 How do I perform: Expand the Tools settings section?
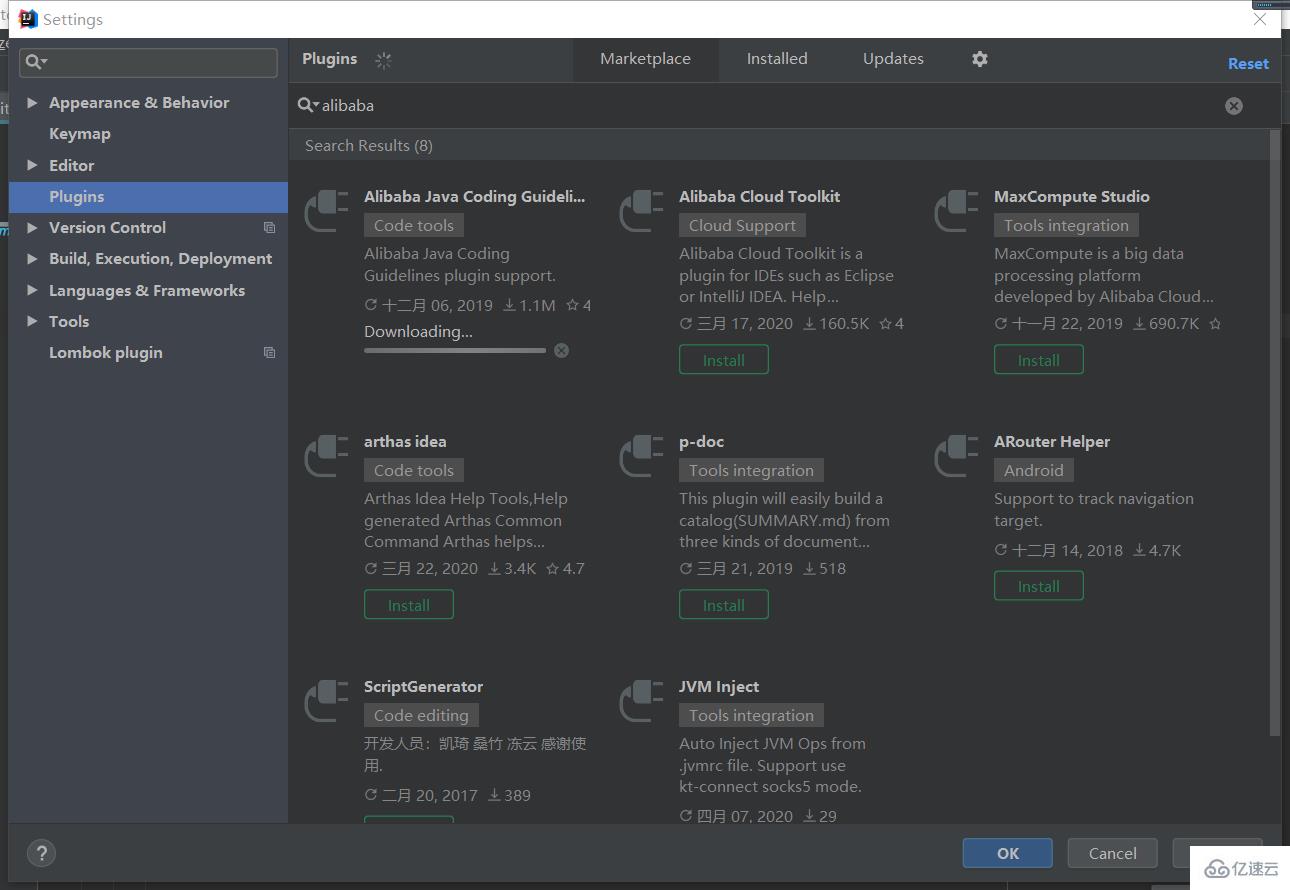click(x=32, y=322)
